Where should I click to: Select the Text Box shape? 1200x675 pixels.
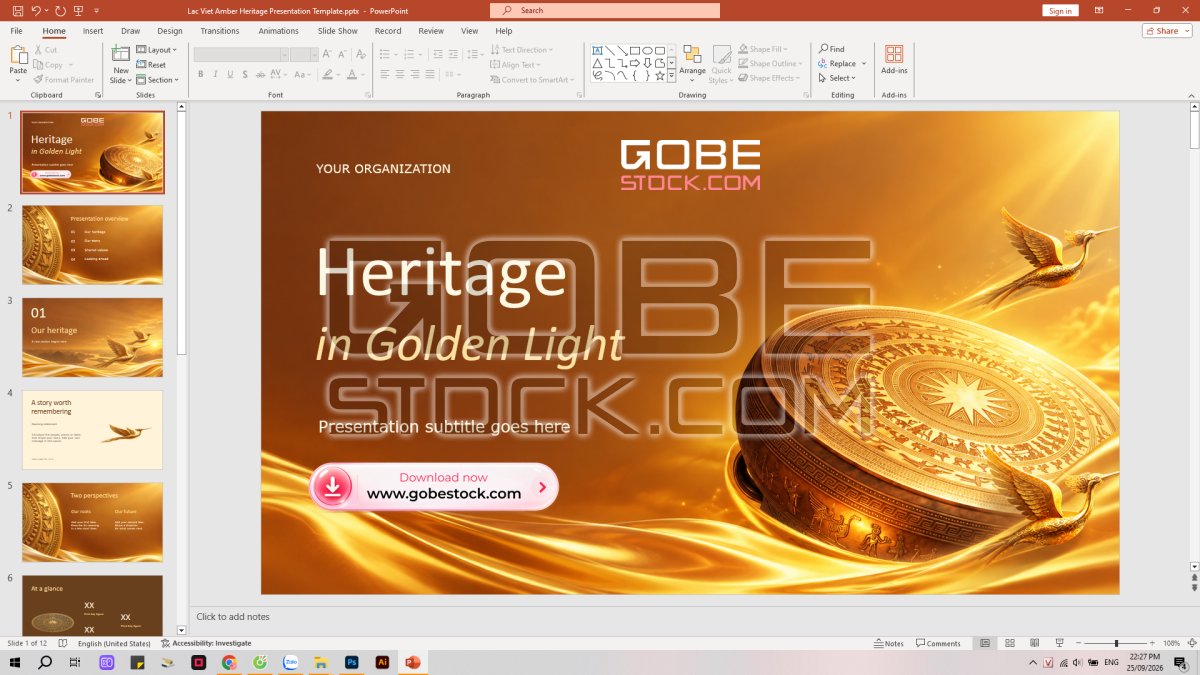(597, 50)
